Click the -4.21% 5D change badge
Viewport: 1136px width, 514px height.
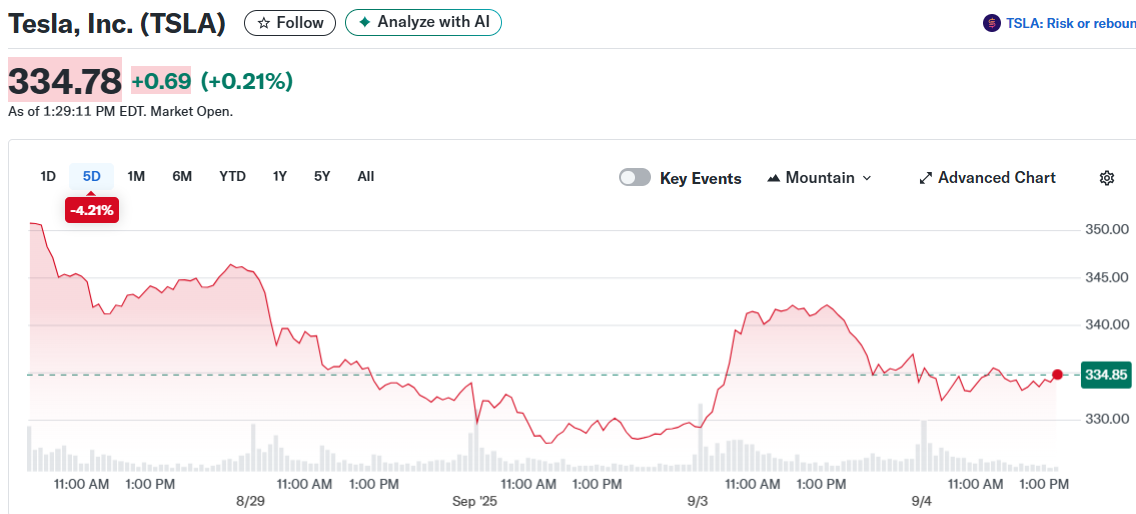click(x=91, y=211)
